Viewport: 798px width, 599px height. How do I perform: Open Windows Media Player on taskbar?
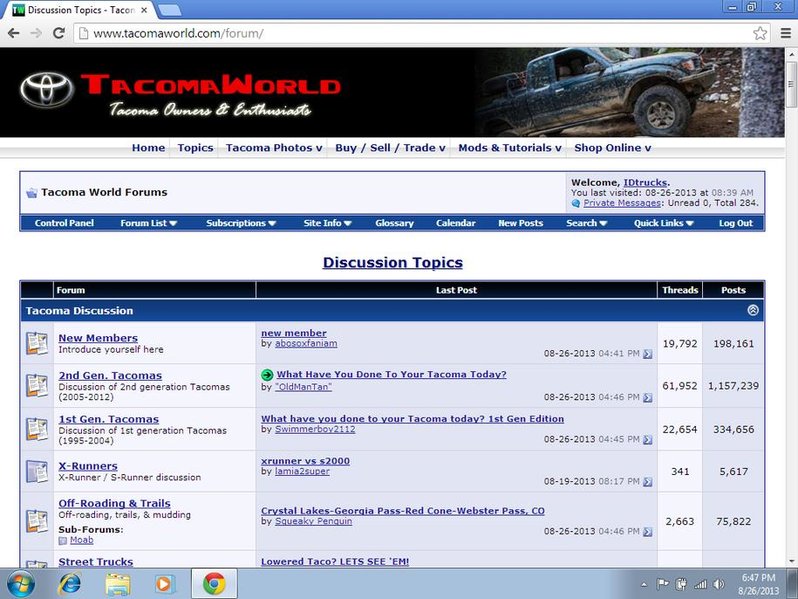pos(163,584)
